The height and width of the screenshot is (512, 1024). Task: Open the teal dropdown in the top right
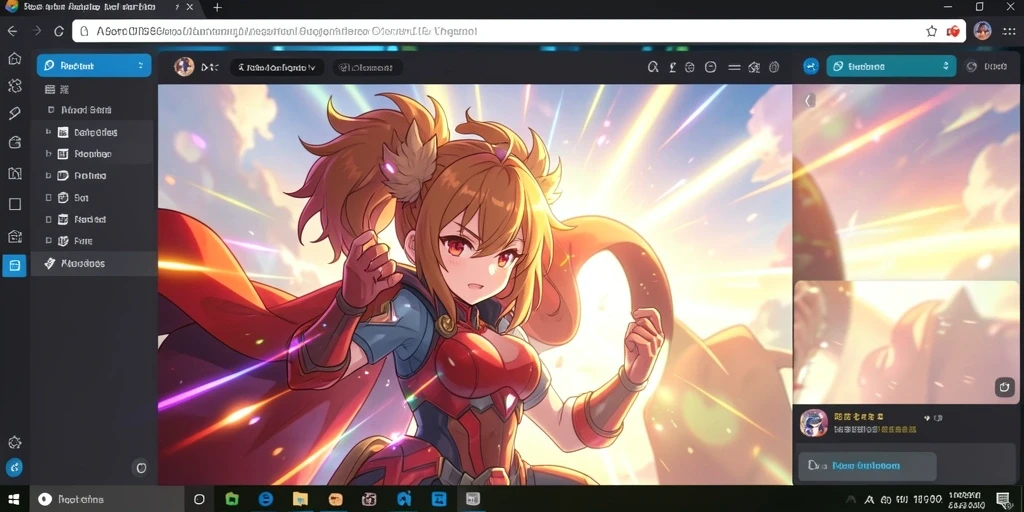pos(891,66)
